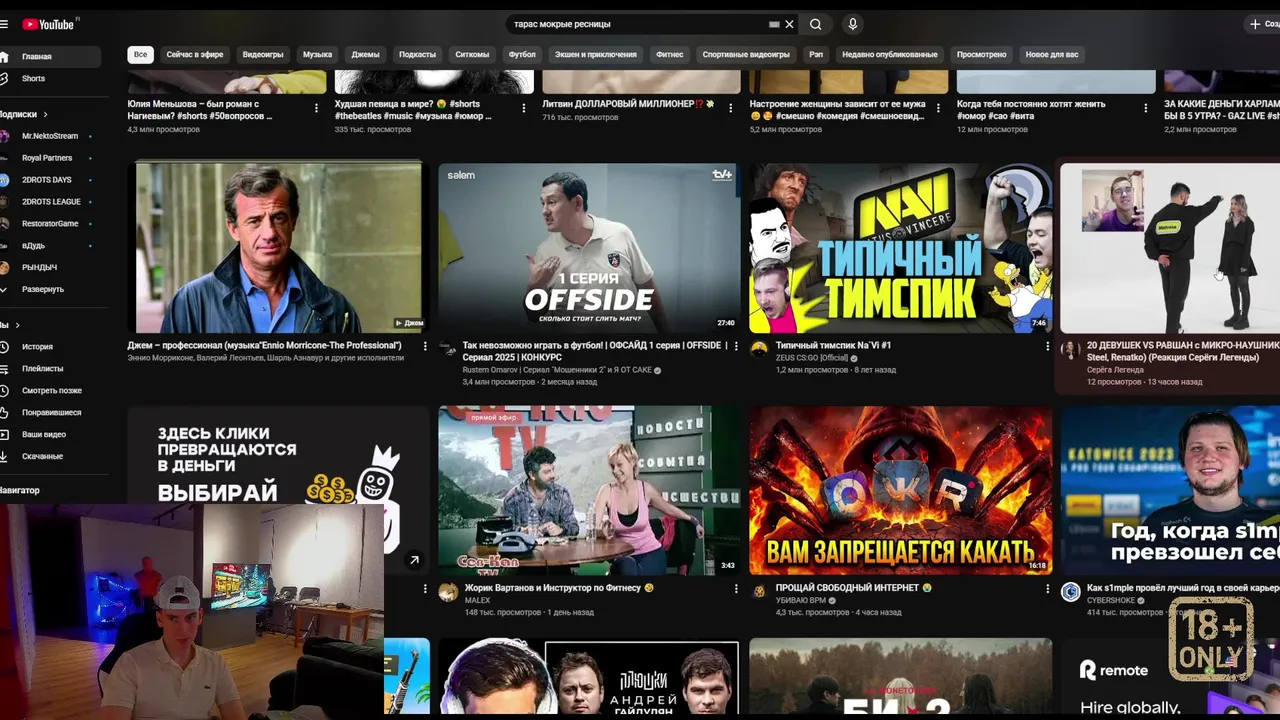Open more options for Когда тебя постоянно хотят женить
The height and width of the screenshot is (720, 1280).
pyautogui.click(x=1146, y=108)
